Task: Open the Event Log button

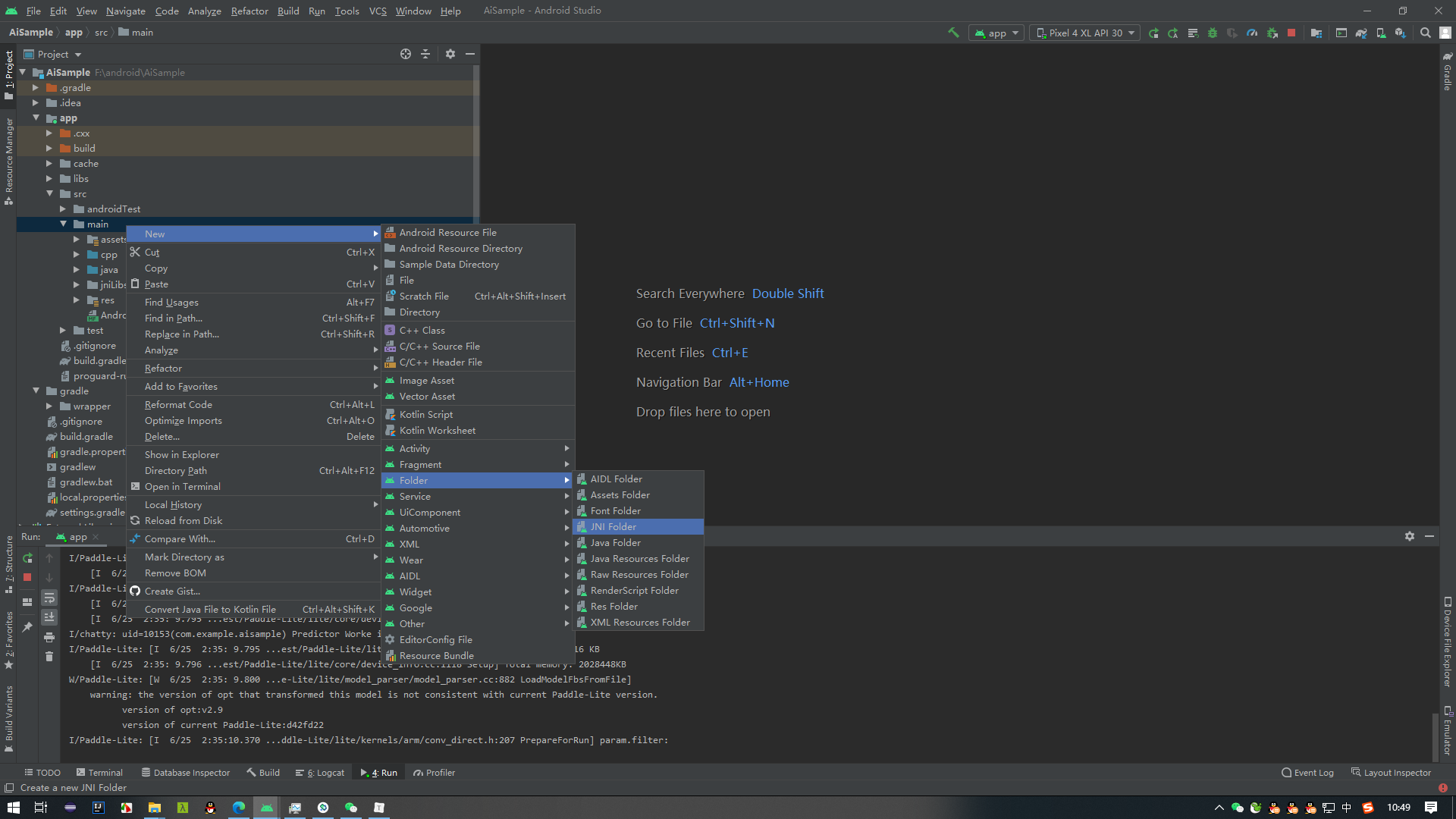Action: (1307, 773)
